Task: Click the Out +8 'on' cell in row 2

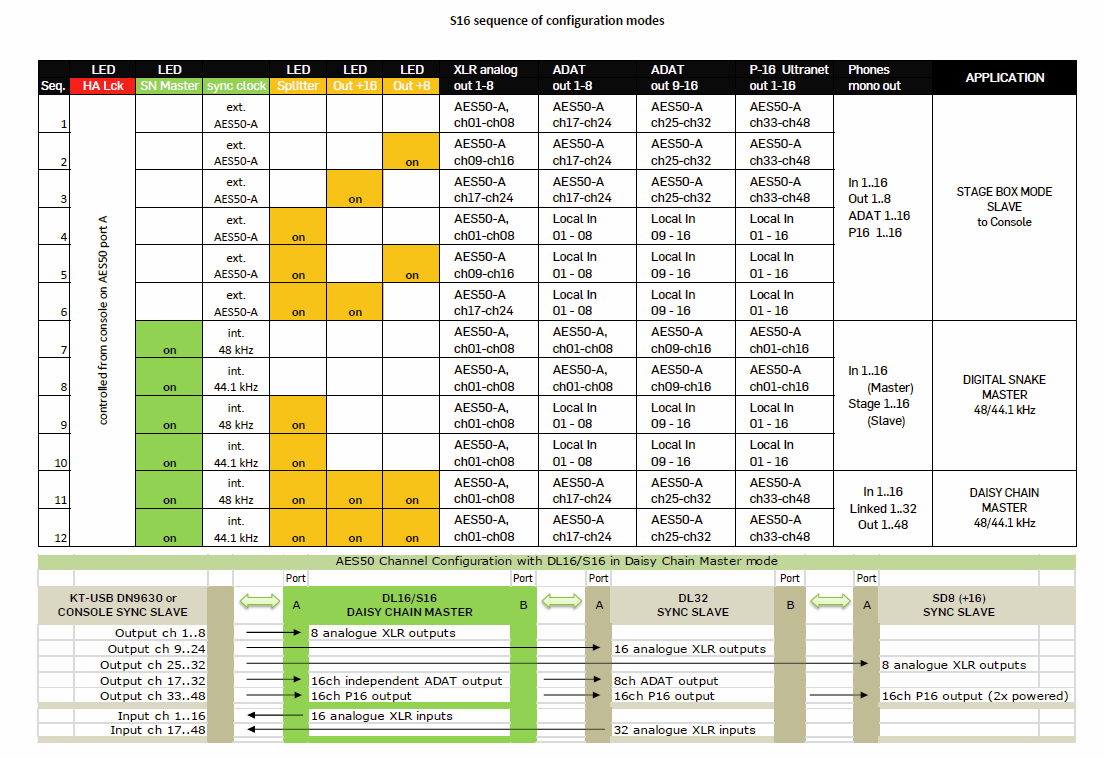Action: coord(412,151)
